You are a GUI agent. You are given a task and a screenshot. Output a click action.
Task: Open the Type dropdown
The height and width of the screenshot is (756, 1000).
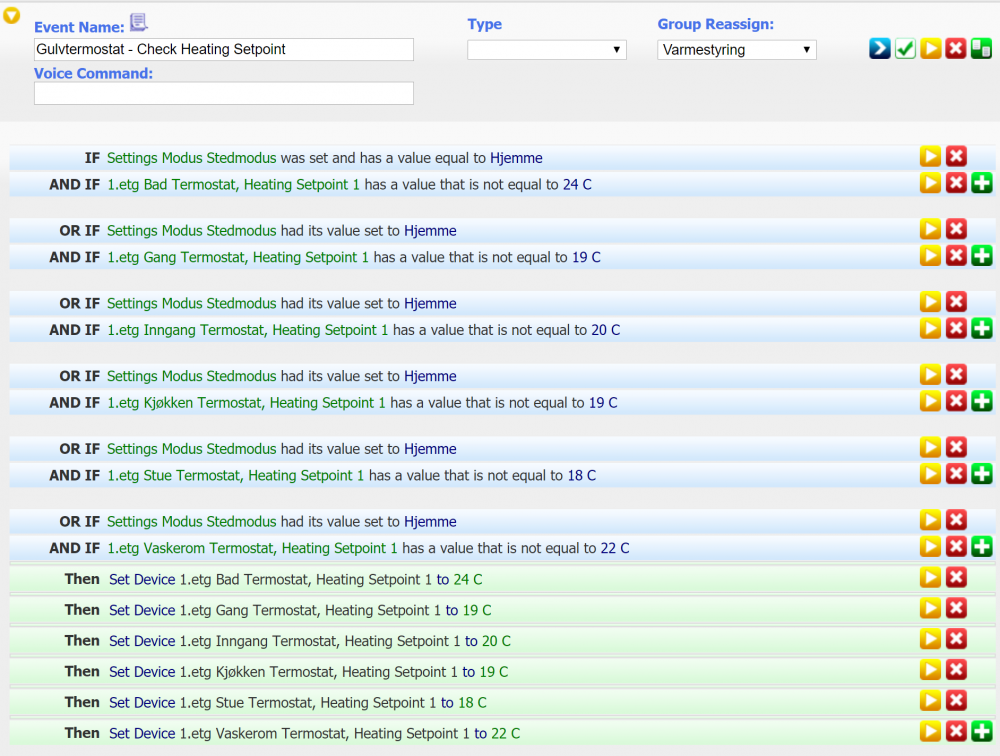point(546,50)
